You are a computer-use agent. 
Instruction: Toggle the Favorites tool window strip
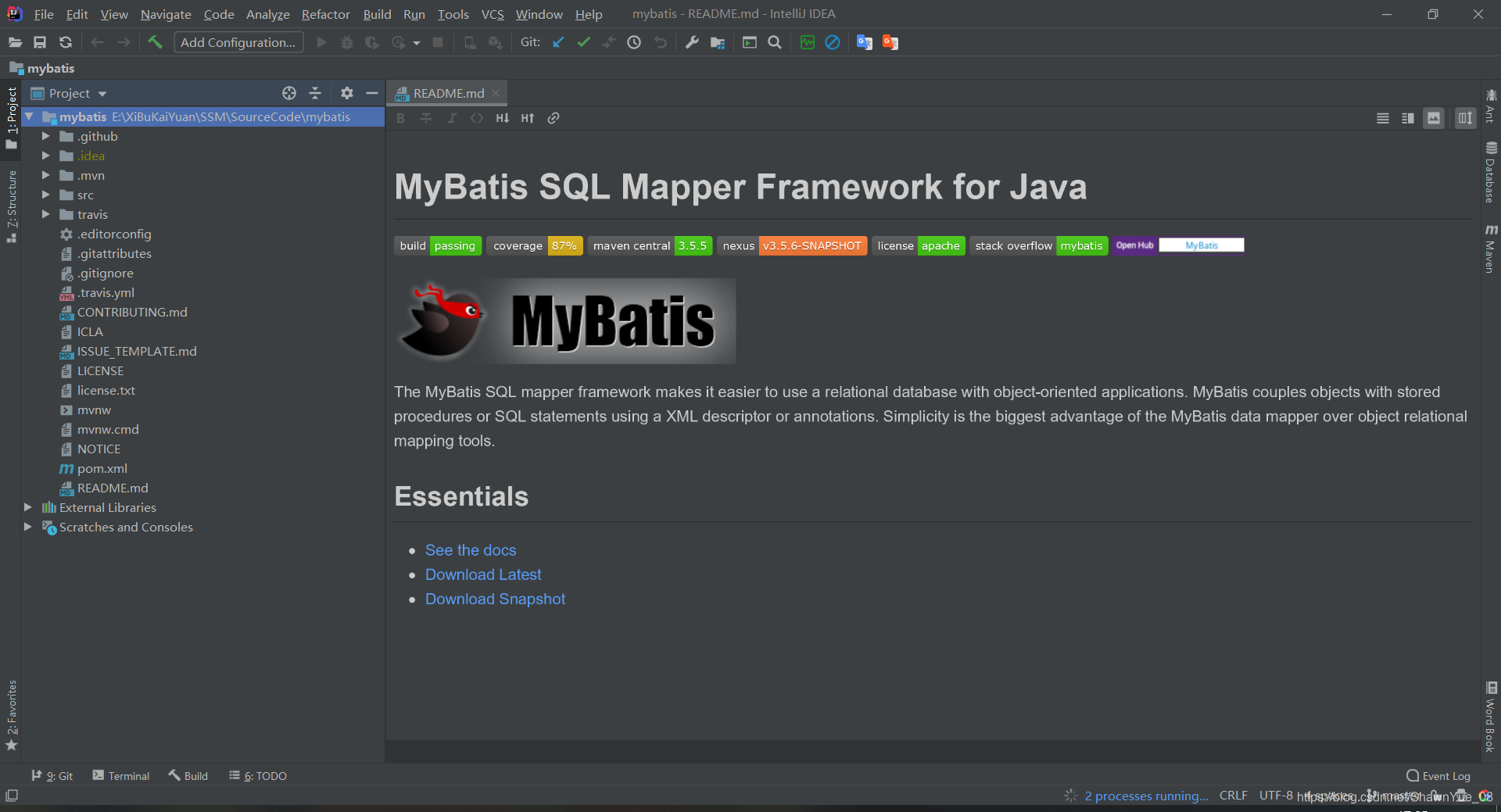[x=11, y=715]
